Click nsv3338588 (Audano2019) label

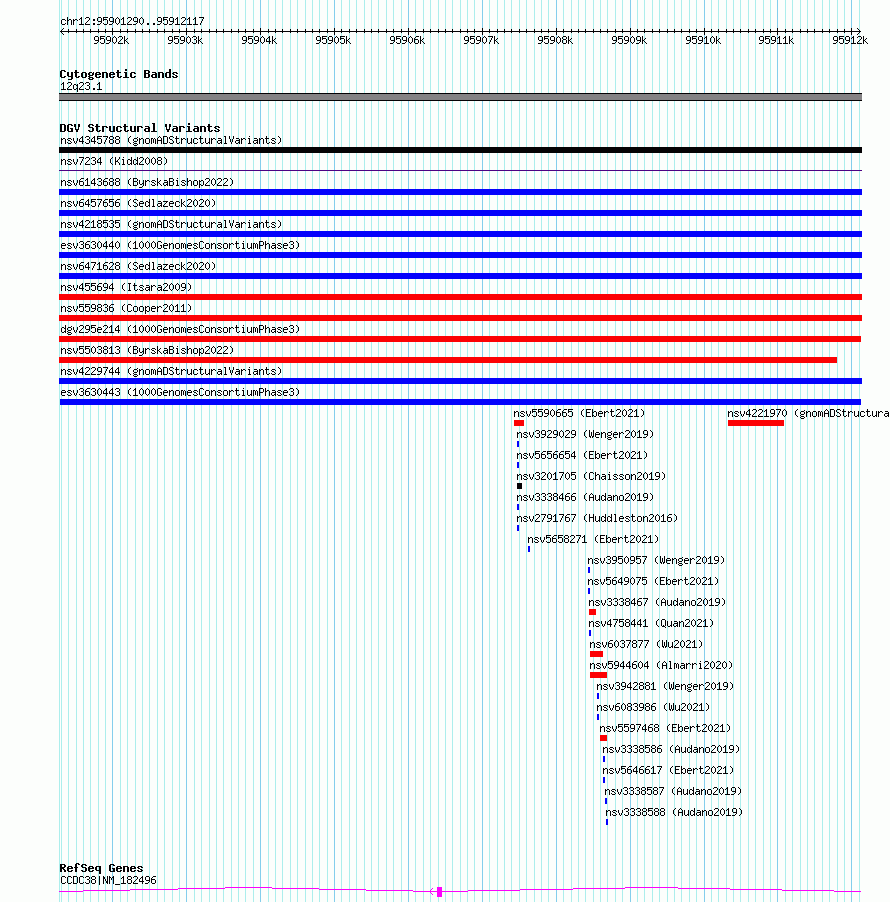tap(674, 812)
